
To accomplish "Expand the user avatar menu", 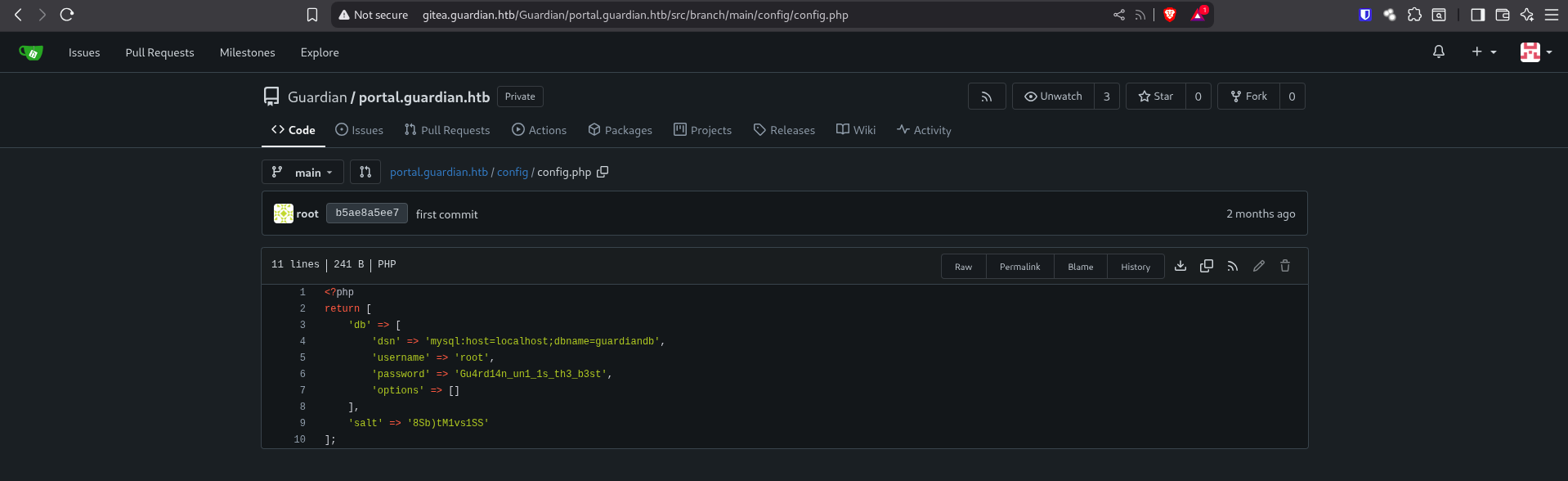I will pyautogui.click(x=1535, y=52).
